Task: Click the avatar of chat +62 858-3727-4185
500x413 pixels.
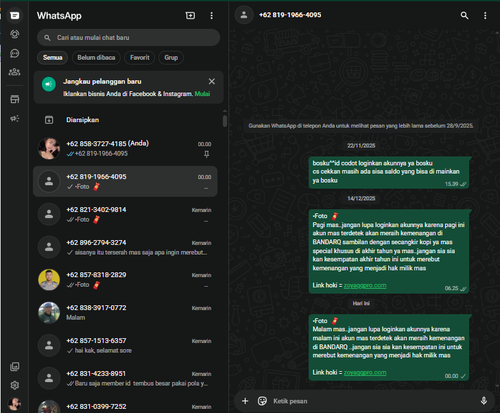Action: pos(49,149)
